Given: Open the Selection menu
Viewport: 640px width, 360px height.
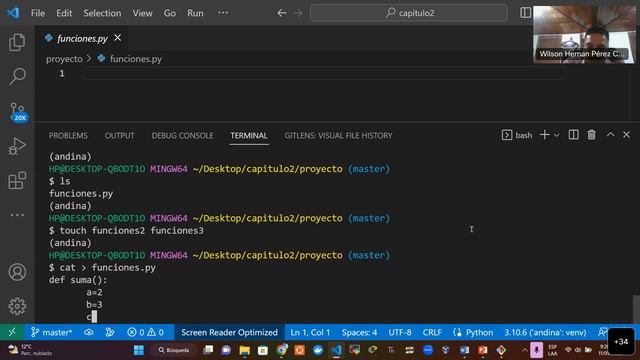Looking at the screenshot, I should [x=102, y=13].
